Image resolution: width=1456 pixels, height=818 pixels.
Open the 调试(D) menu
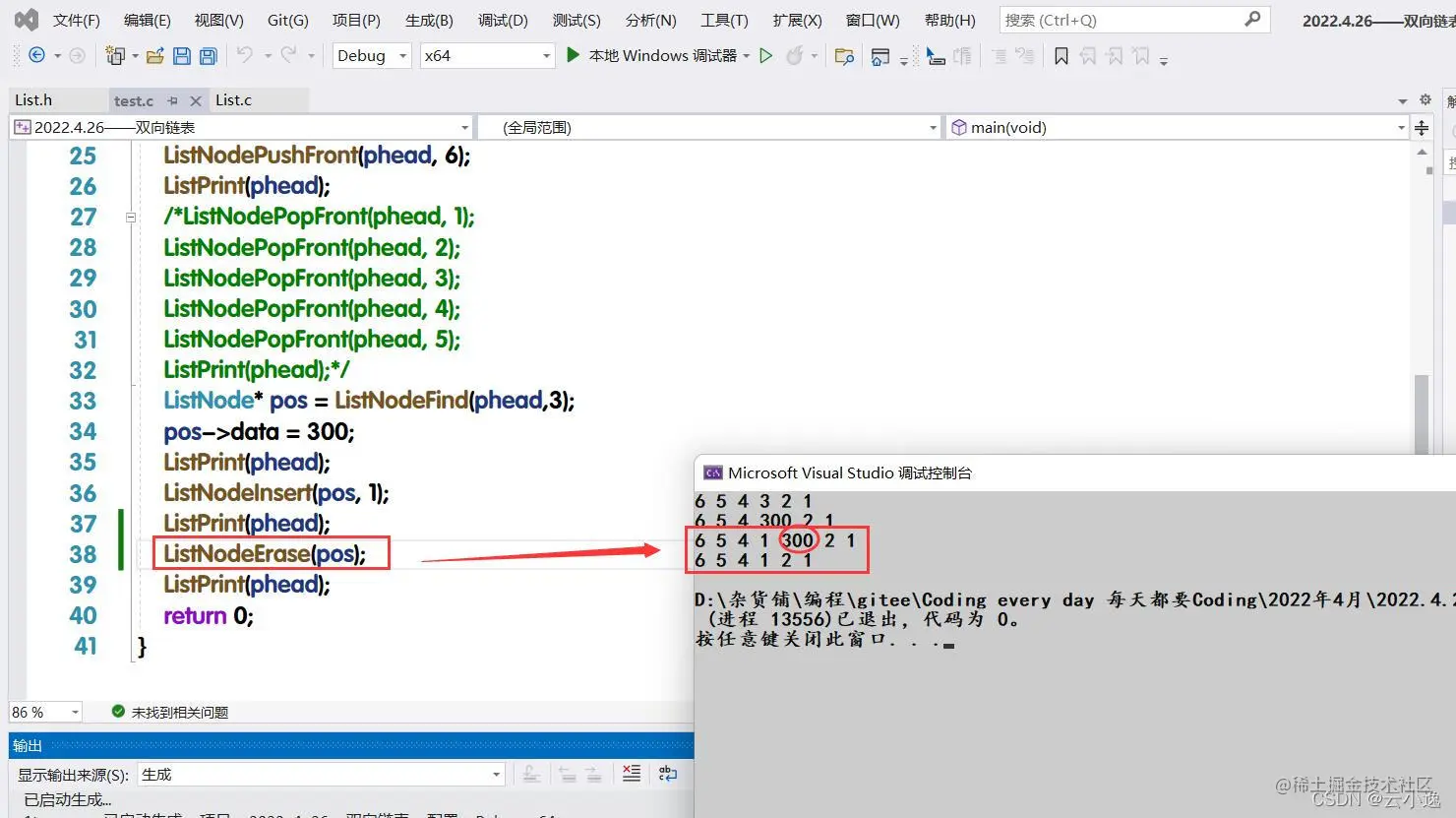pos(503,20)
